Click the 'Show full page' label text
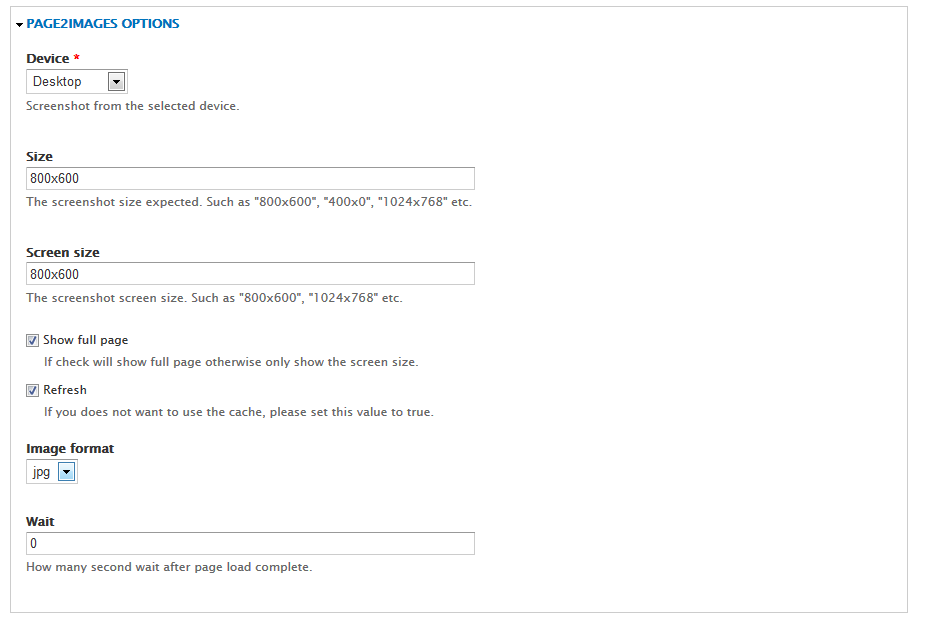 tap(85, 340)
